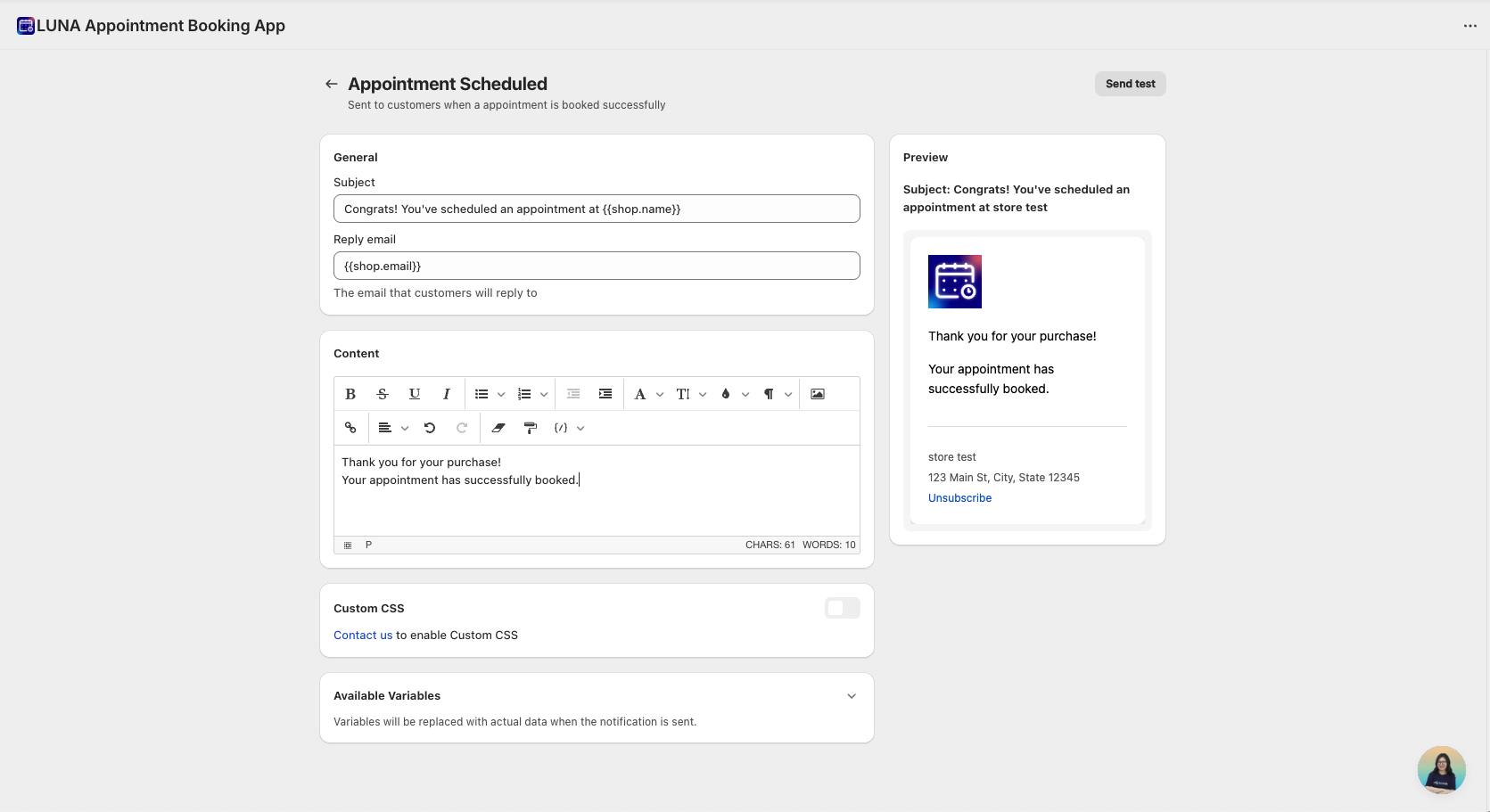Image resolution: width=1490 pixels, height=812 pixels.
Task: Go back using the left arrow
Action: click(x=332, y=84)
